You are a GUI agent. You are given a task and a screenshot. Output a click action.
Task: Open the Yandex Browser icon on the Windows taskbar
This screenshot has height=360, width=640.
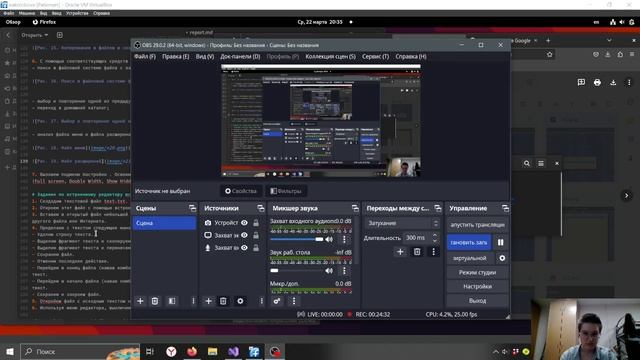[x=171, y=351]
